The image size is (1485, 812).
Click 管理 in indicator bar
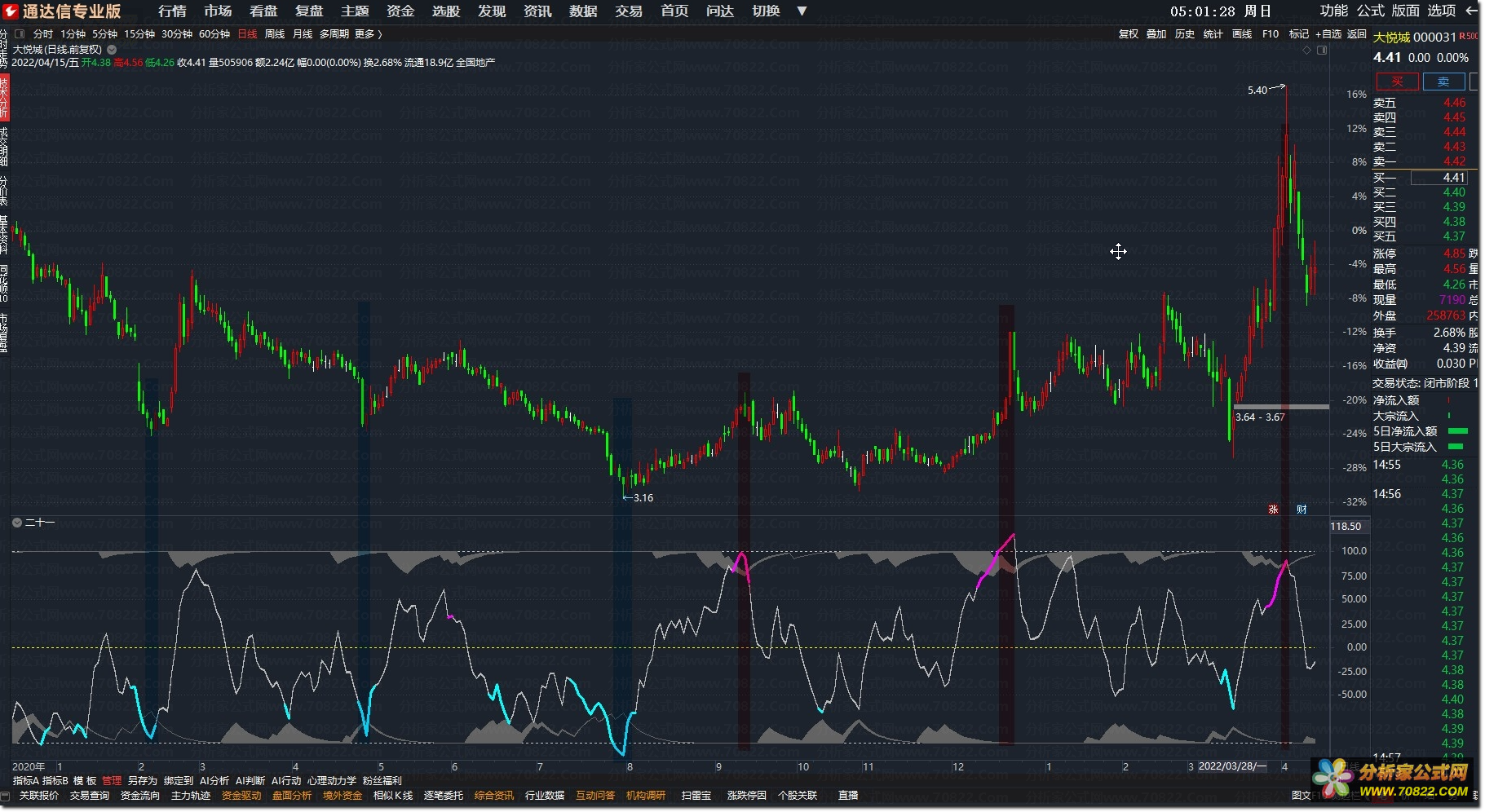coord(112,781)
